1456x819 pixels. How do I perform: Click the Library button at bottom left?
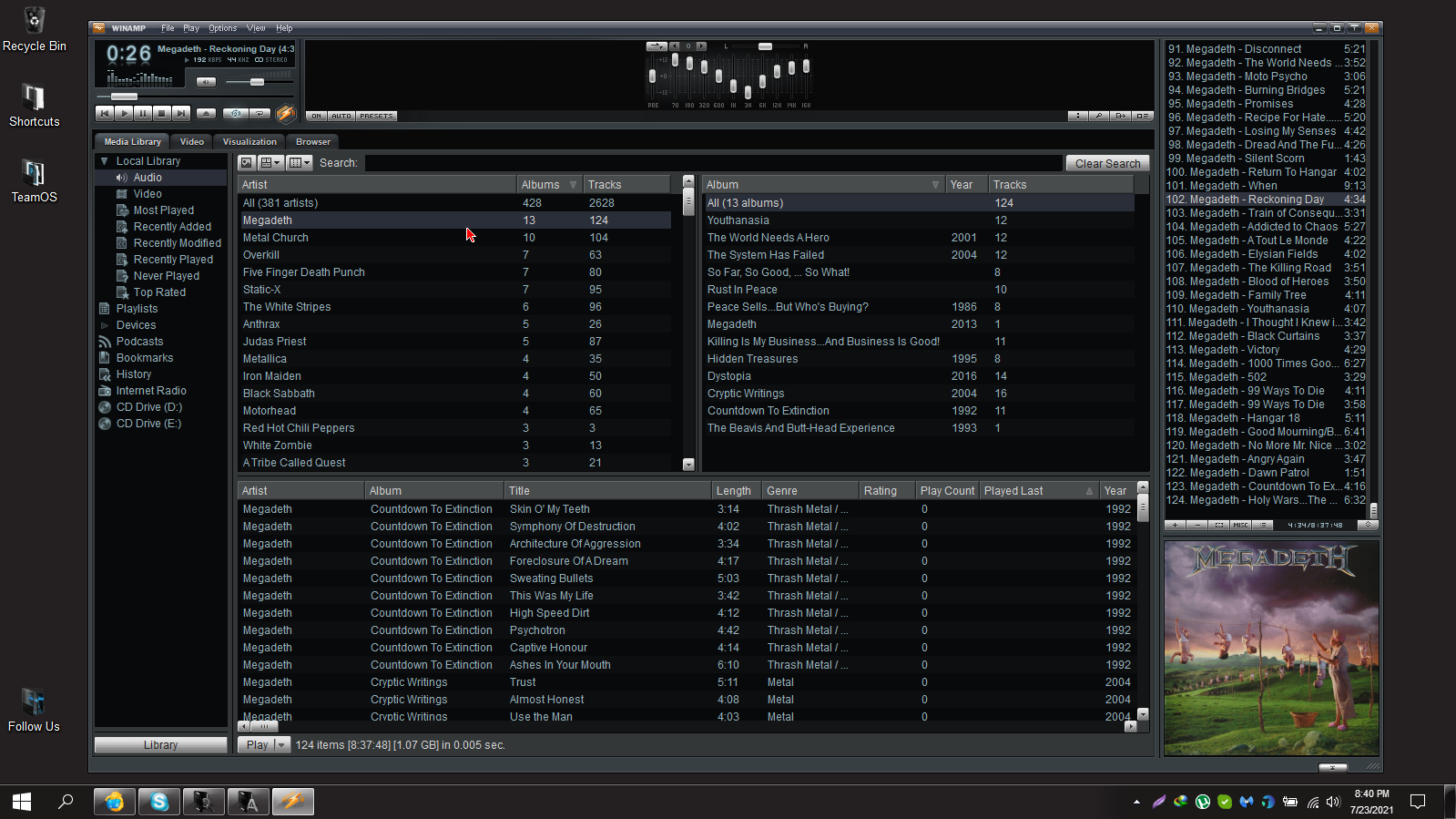[x=161, y=745]
